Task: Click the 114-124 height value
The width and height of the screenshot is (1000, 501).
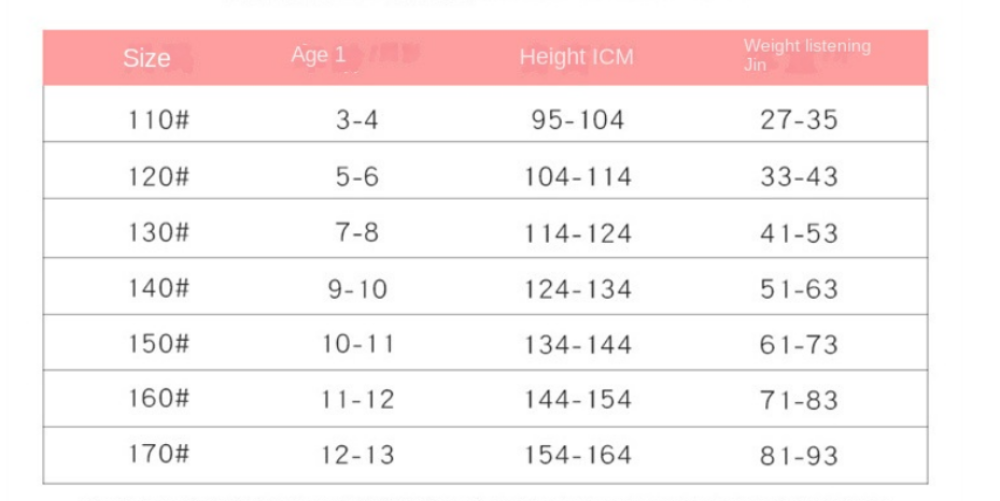Action: point(578,233)
